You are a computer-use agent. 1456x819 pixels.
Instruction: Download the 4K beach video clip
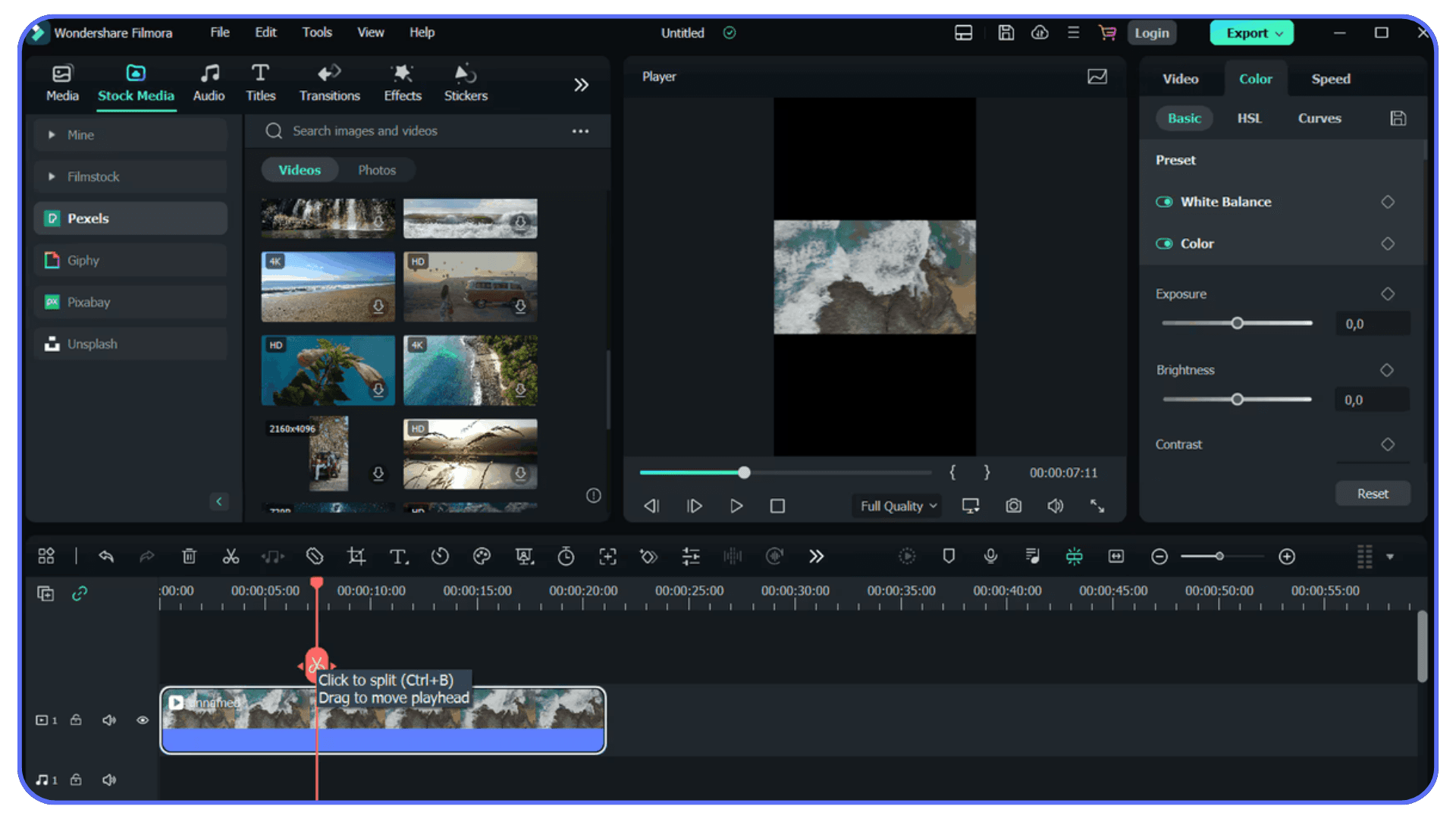tap(378, 306)
